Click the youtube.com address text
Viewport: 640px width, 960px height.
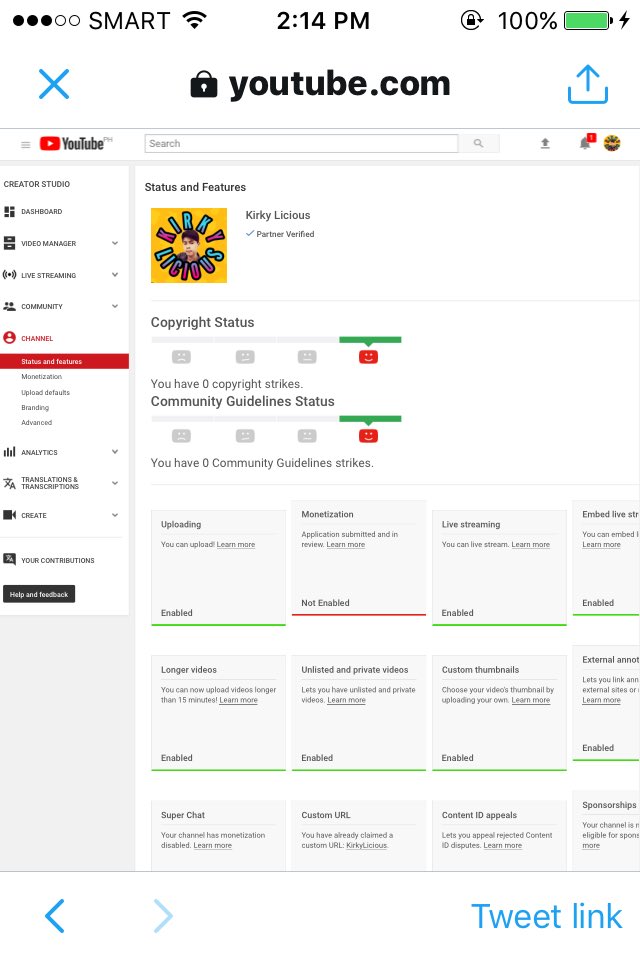(339, 84)
